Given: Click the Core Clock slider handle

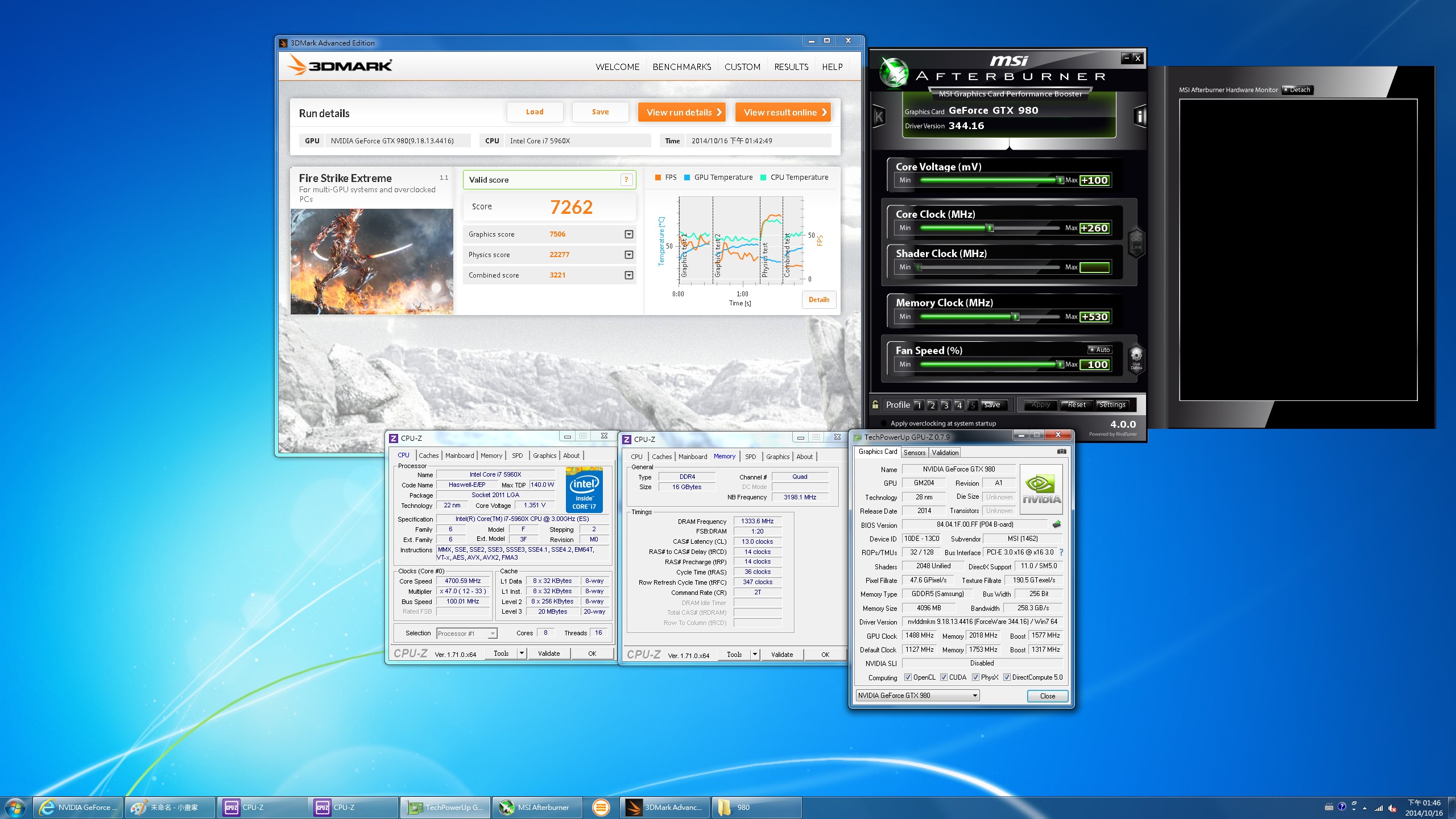Looking at the screenshot, I should click(x=990, y=228).
